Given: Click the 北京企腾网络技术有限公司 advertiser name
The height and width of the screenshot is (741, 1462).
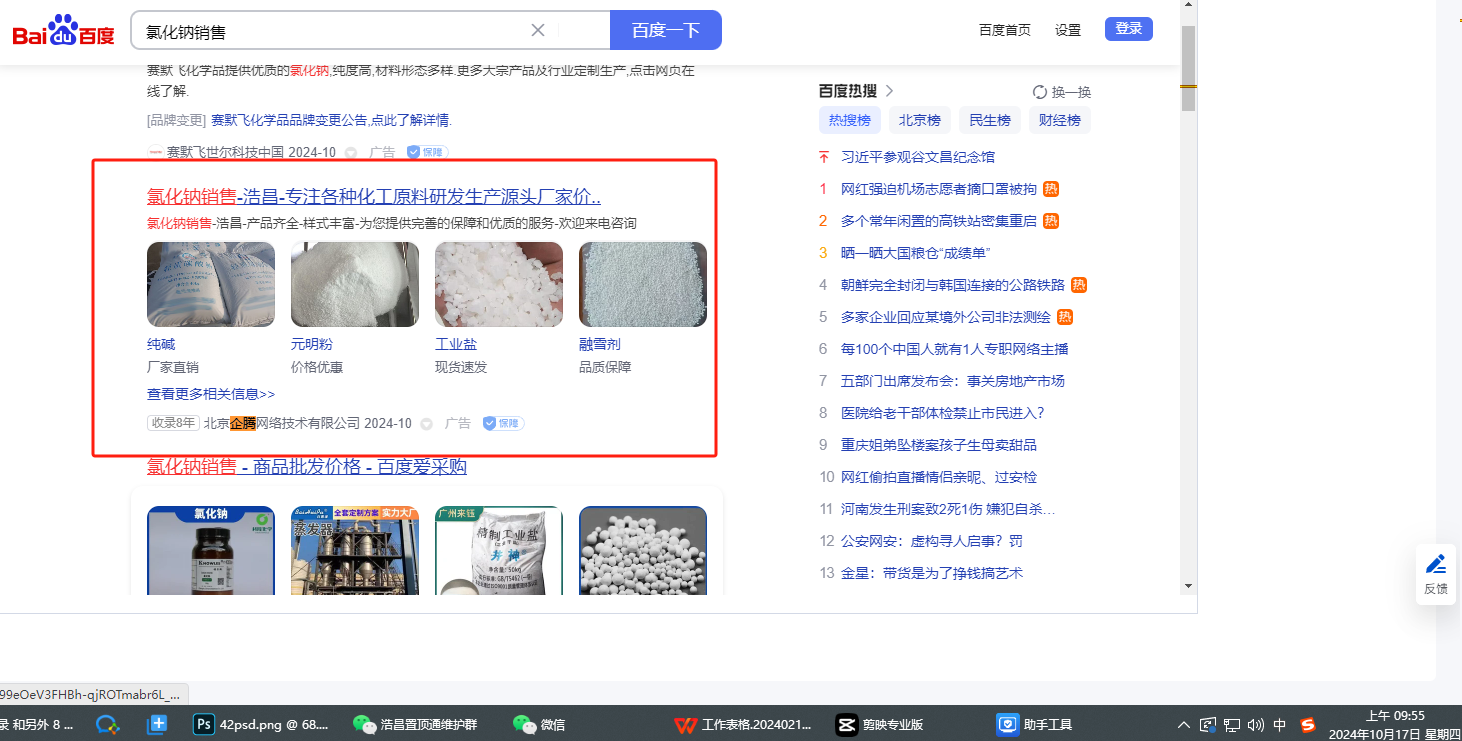Looking at the screenshot, I should (282, 423).
